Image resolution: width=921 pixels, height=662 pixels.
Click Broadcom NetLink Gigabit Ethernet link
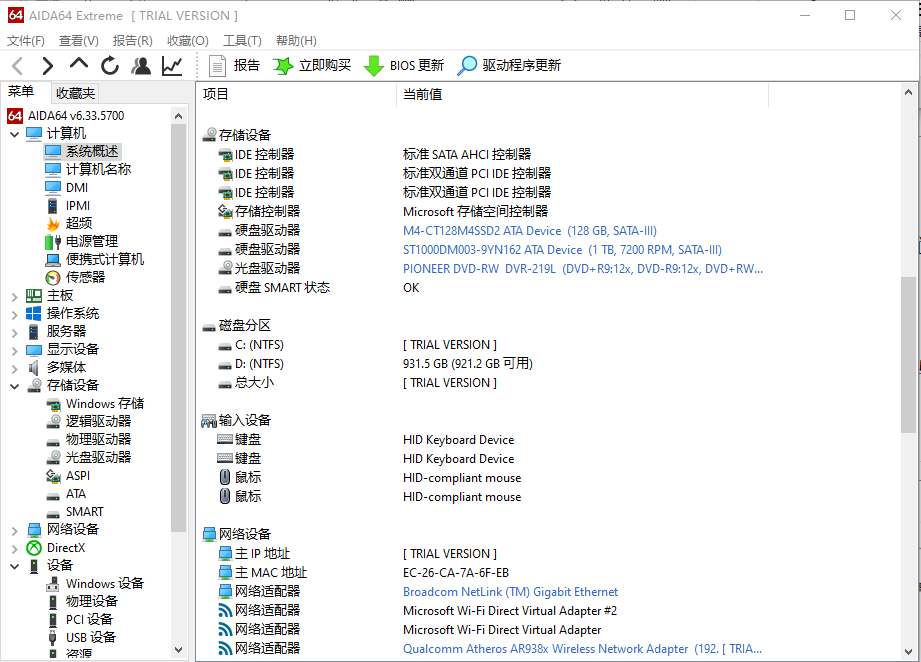pyautogui.click(x=510, y=592)
